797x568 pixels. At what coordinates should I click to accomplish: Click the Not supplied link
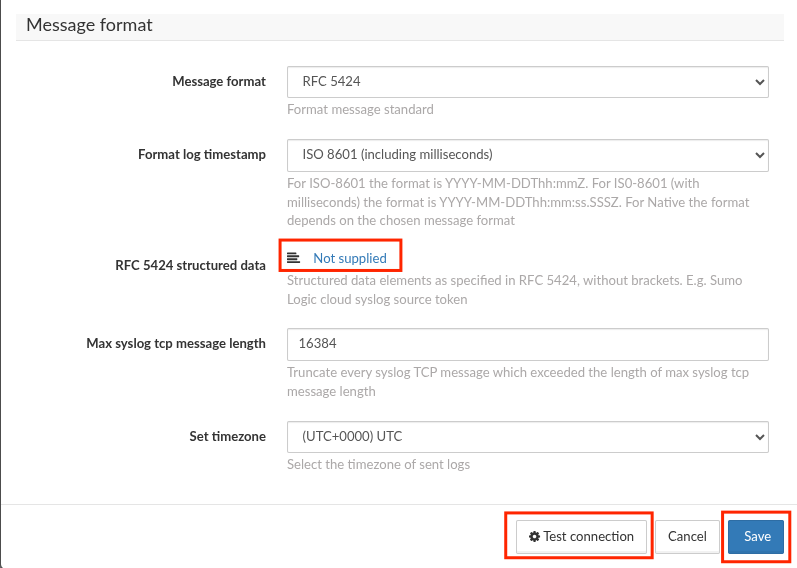click(350, 258)
